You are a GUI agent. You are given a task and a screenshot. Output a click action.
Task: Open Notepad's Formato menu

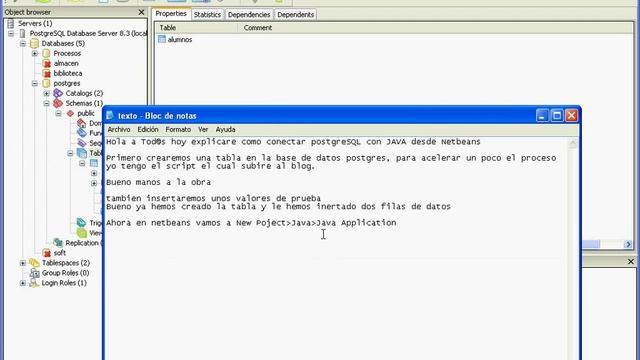tap(178, 129)
